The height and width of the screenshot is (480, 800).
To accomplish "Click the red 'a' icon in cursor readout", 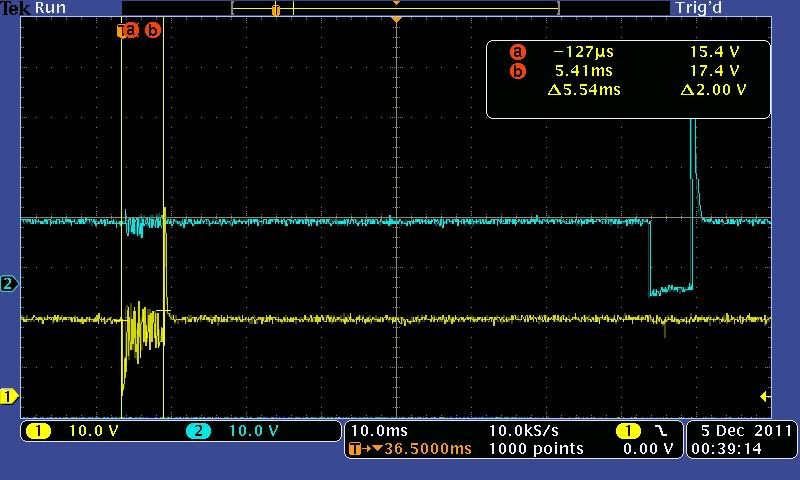I will click(x=517, y=53).
